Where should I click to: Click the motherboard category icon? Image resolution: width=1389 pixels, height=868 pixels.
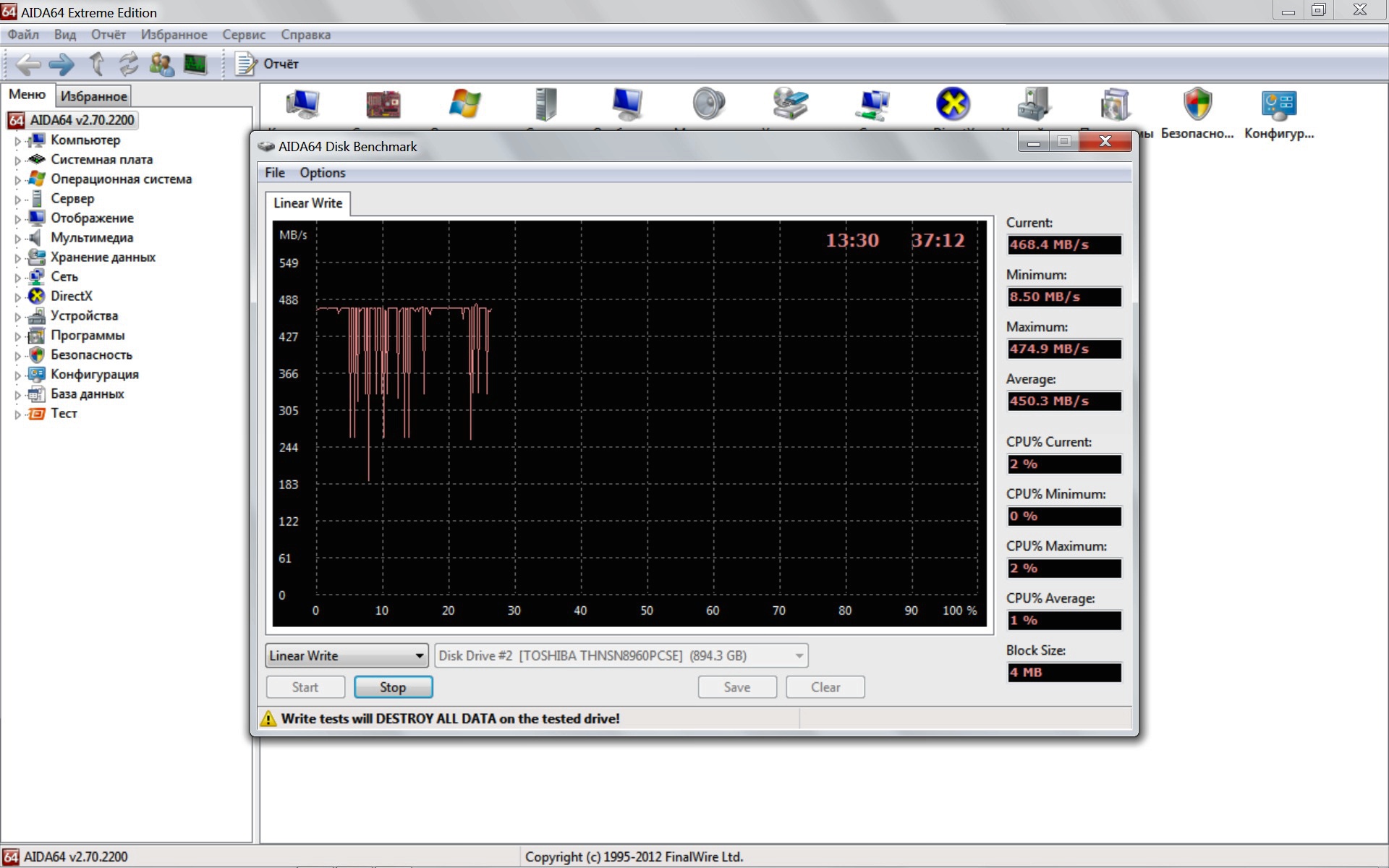(x=383, y=104)
